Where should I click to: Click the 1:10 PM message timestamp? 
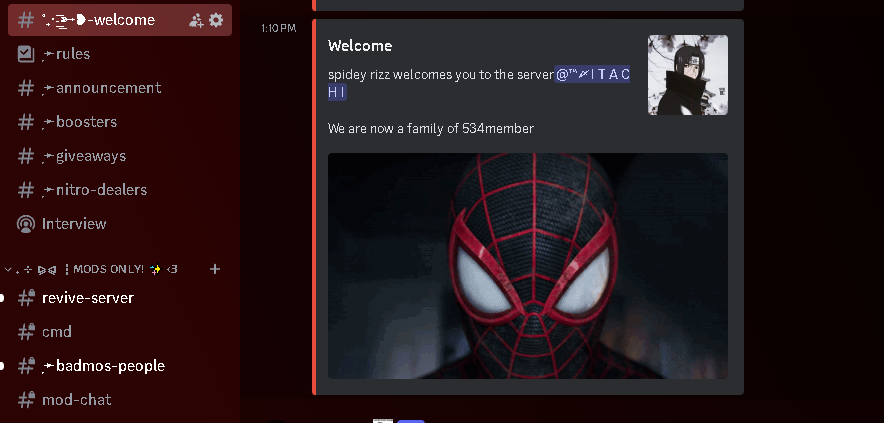point(278,28)
